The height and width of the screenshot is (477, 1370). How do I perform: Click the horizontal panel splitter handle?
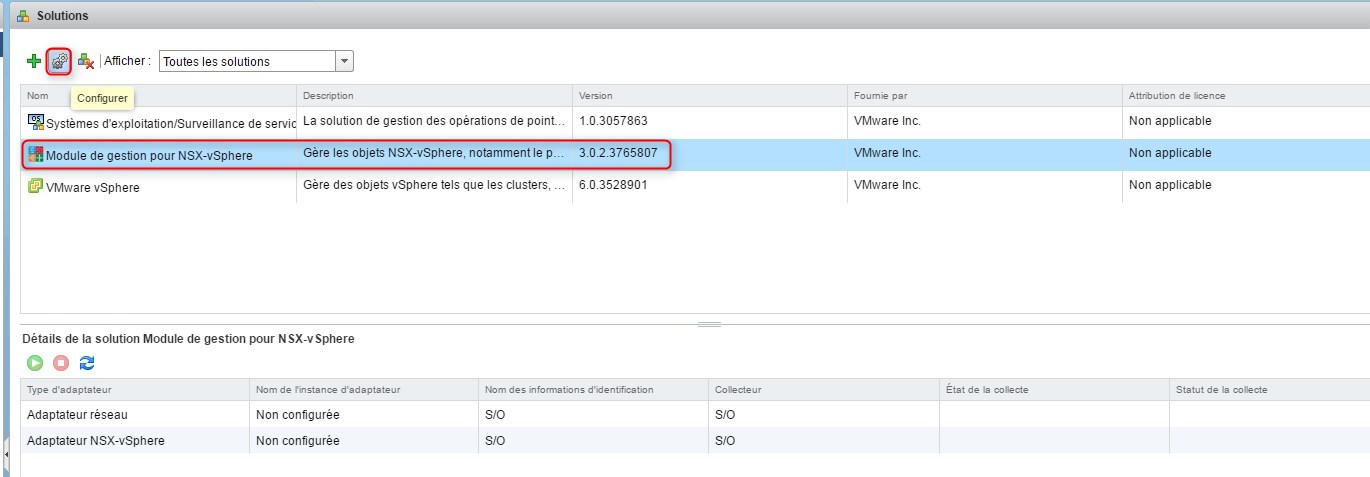709,324
